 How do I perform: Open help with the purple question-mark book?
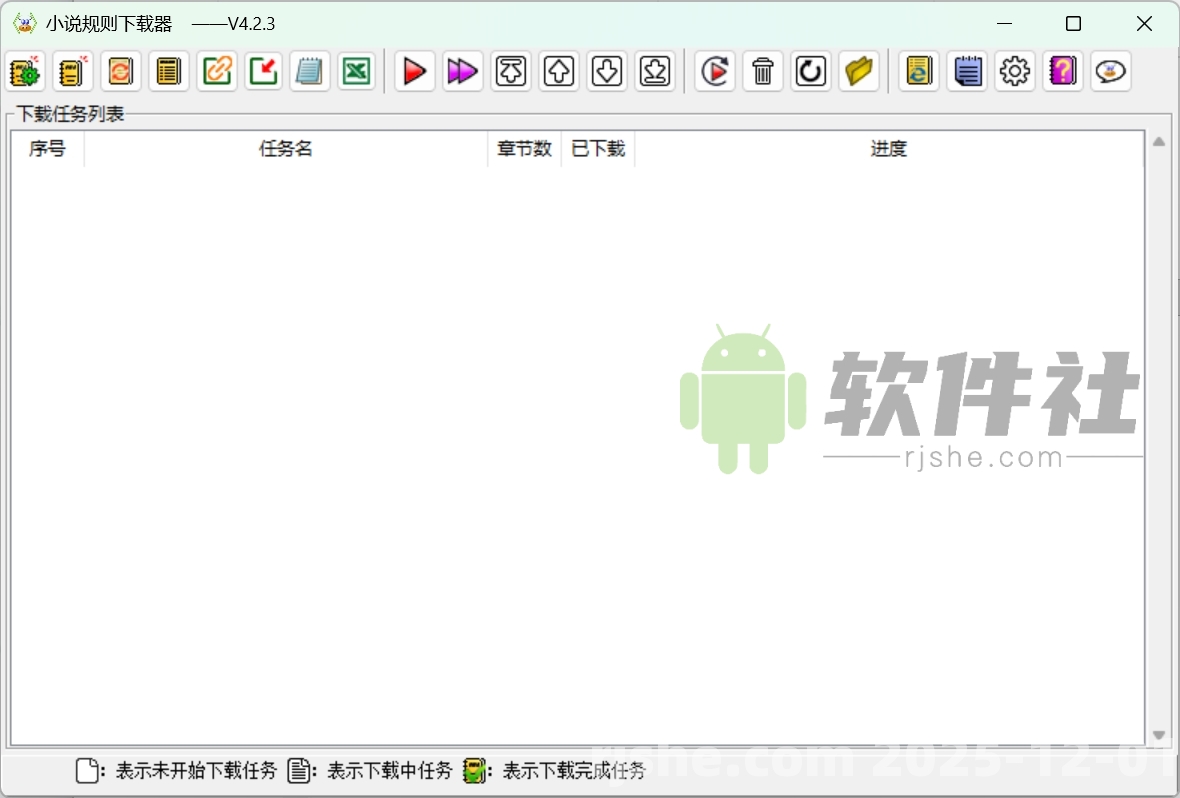coord(1062,71)
